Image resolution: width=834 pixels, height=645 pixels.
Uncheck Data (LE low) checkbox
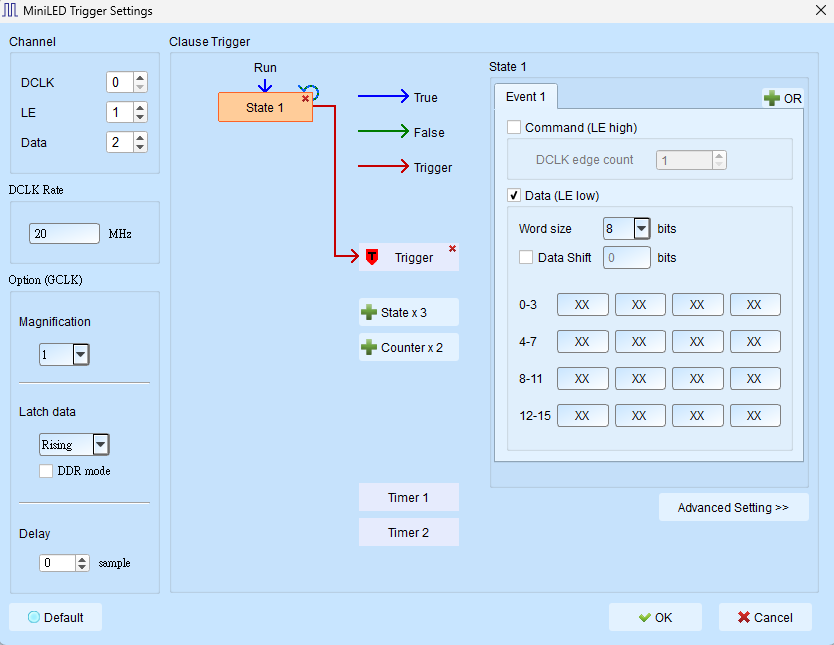[514, 195]
